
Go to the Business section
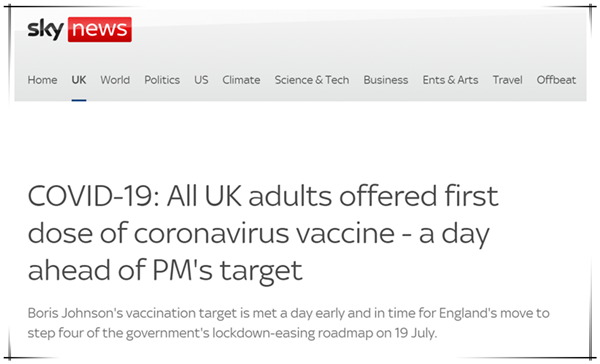coord(386,80)
